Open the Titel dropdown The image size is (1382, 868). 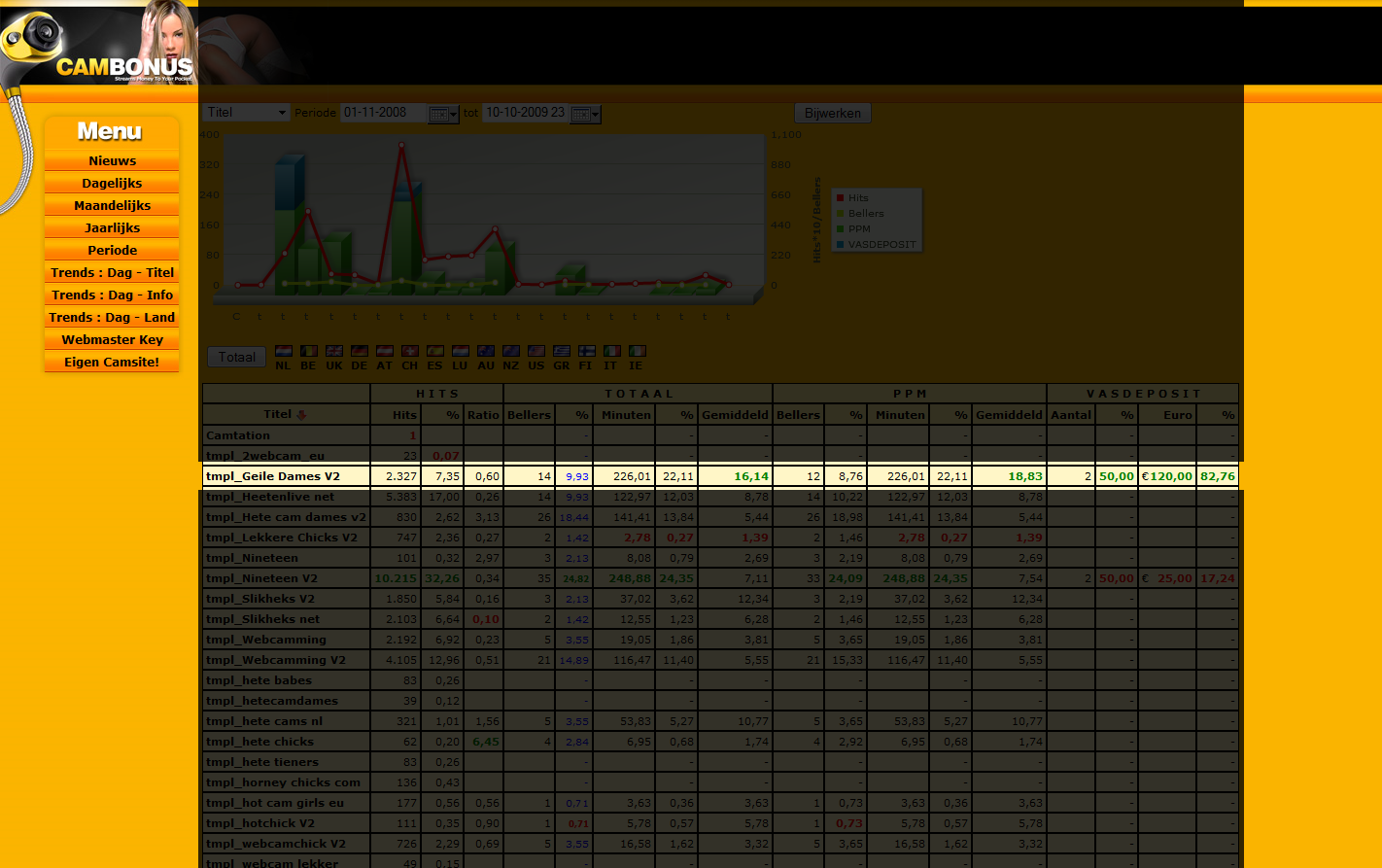tap(247, 113)
